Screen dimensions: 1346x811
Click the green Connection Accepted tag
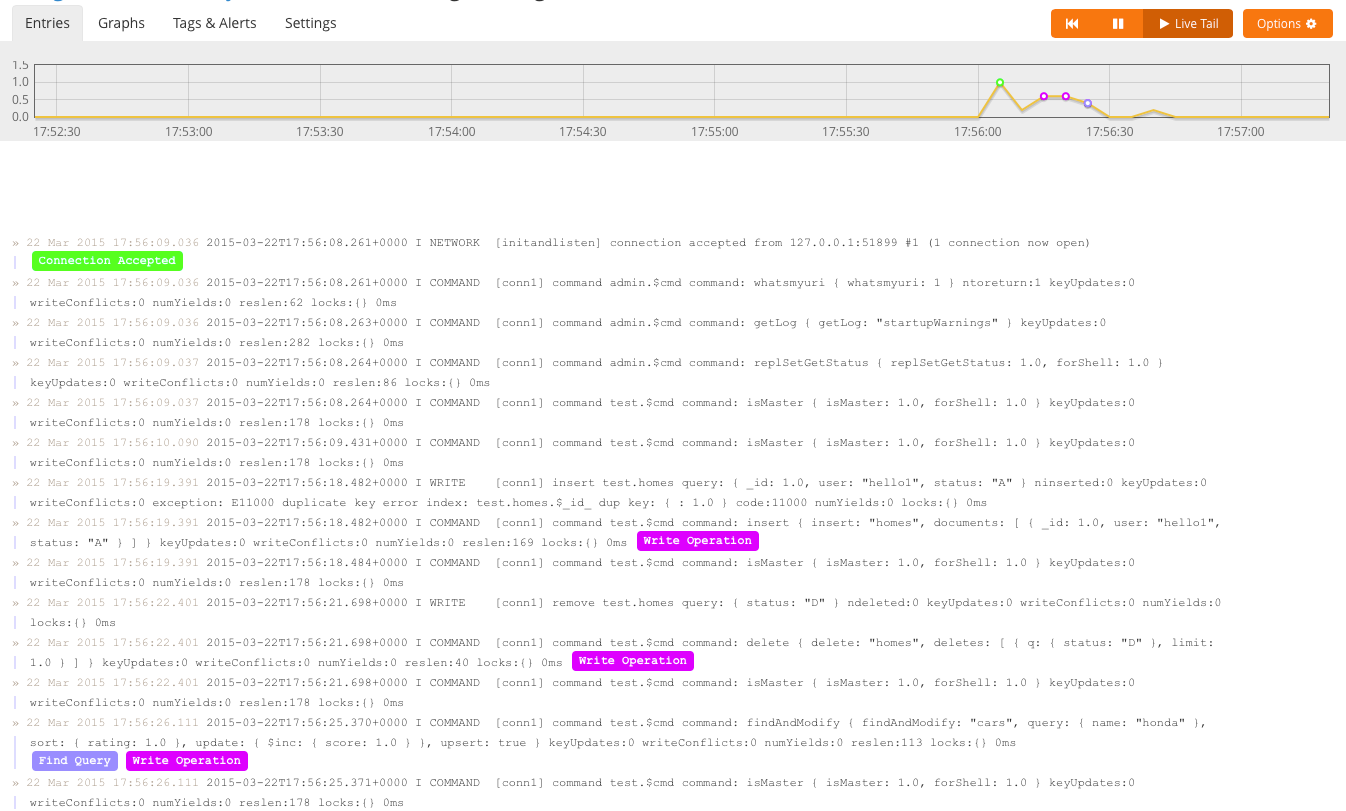click(x=107, y=261)
